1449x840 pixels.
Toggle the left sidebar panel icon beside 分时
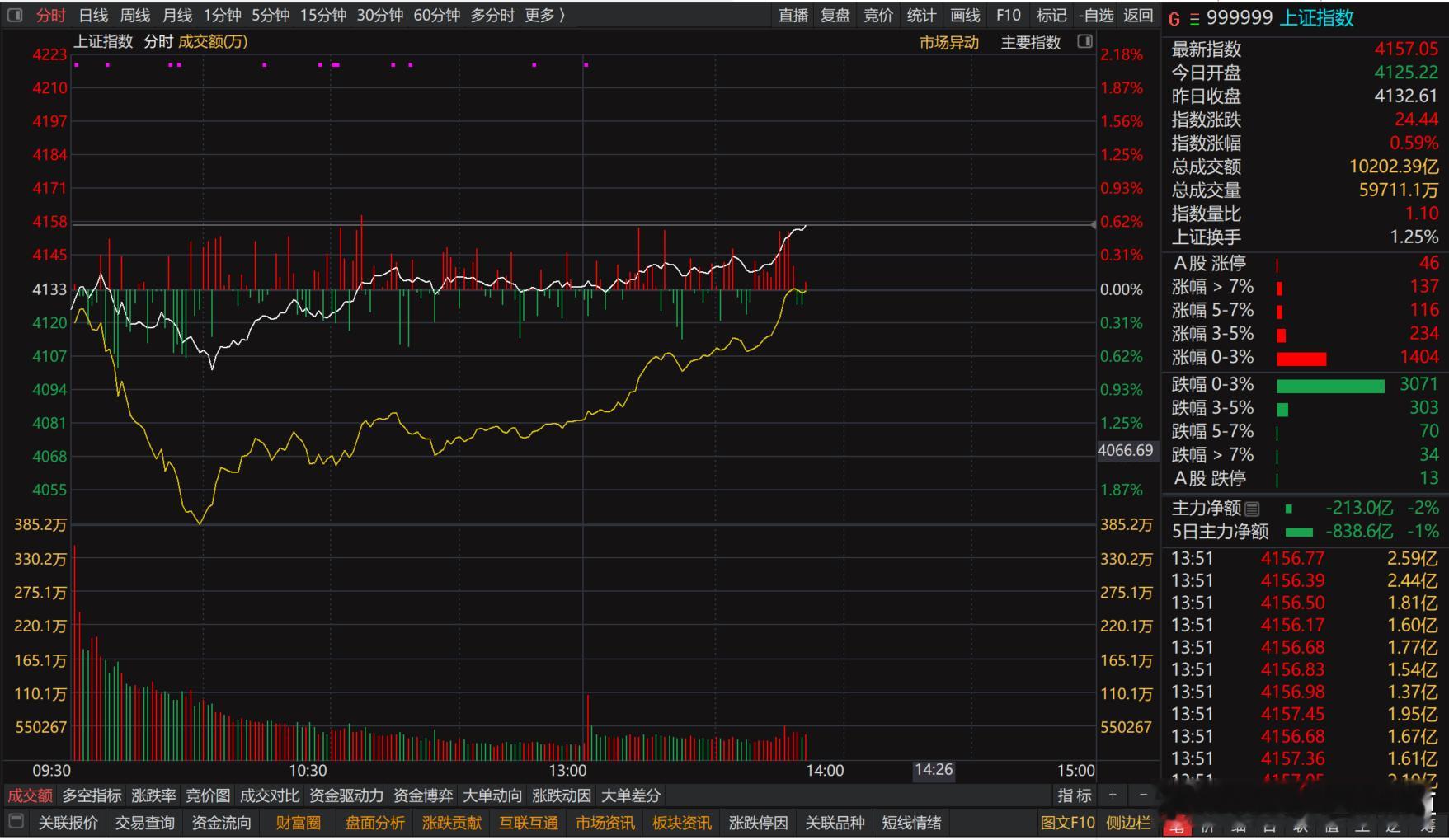[x=15, y=16]
